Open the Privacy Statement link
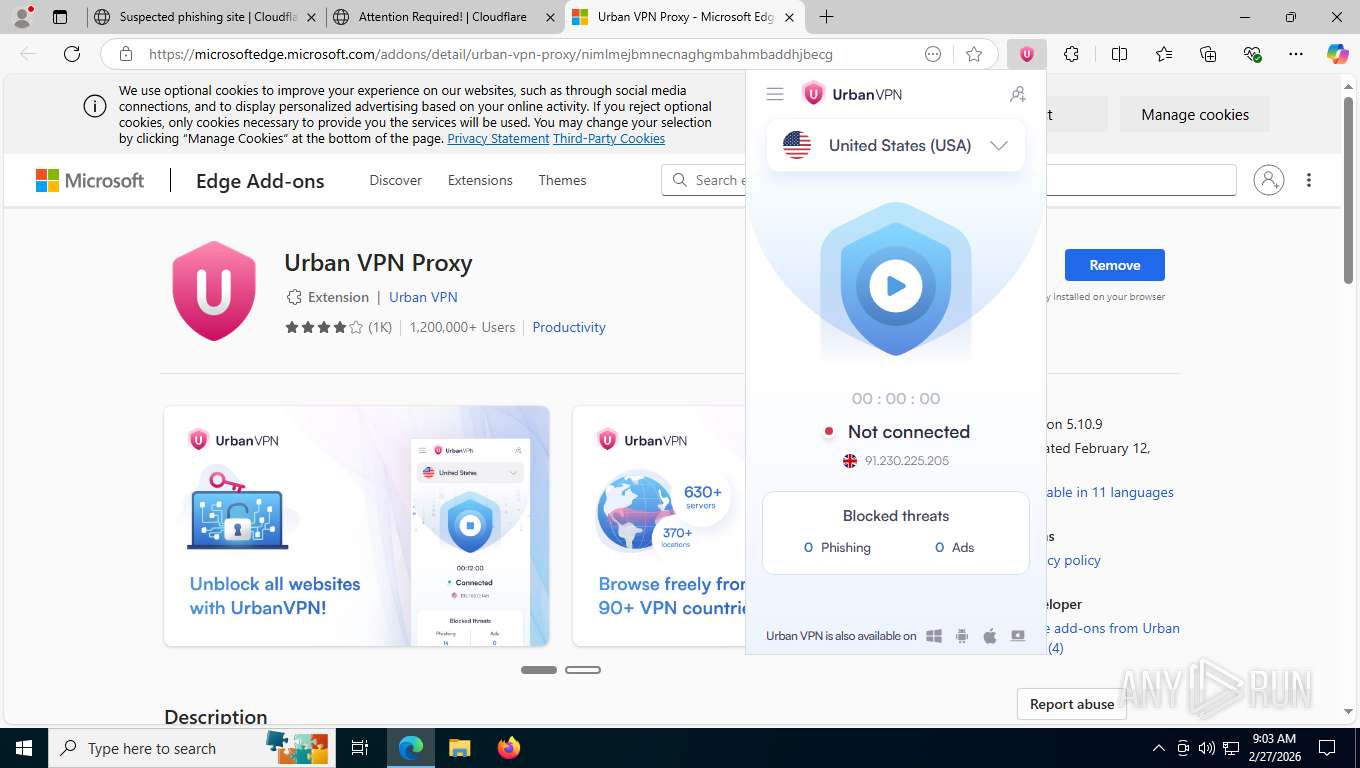This screenshot has width=1360, height=768. pyautogui.click(x=498, y=139)
